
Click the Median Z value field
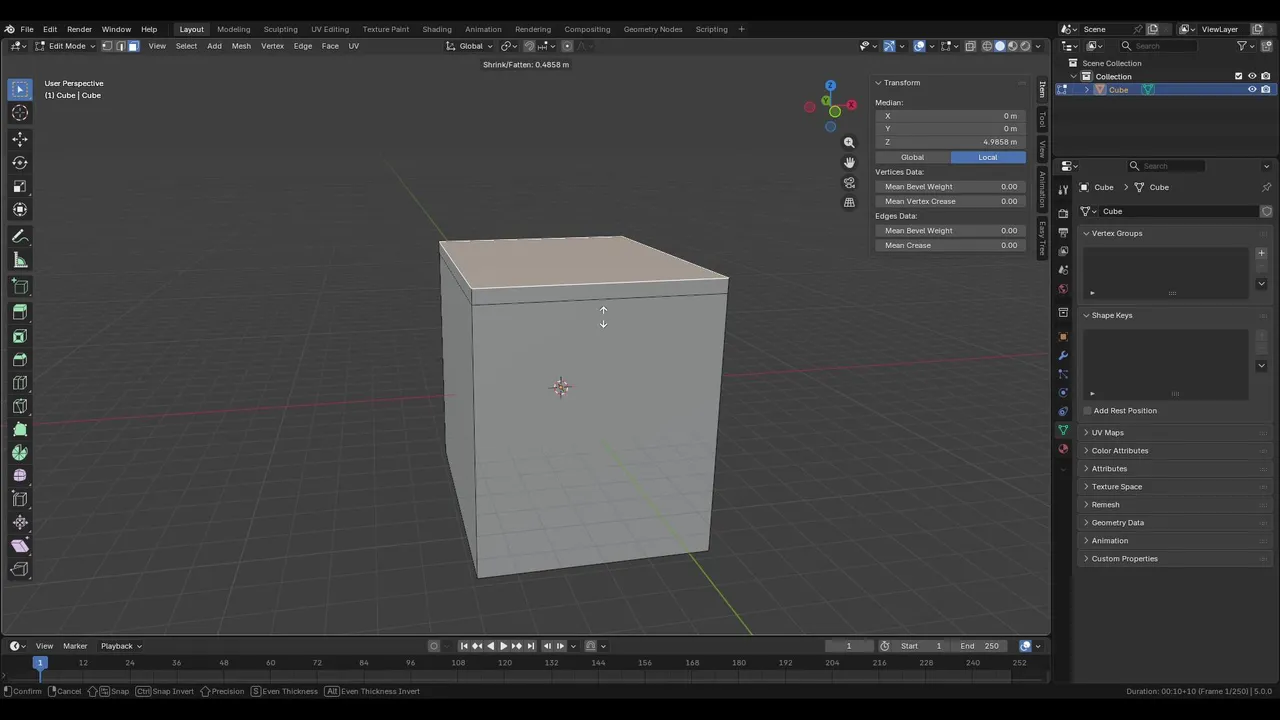[950, 142]
